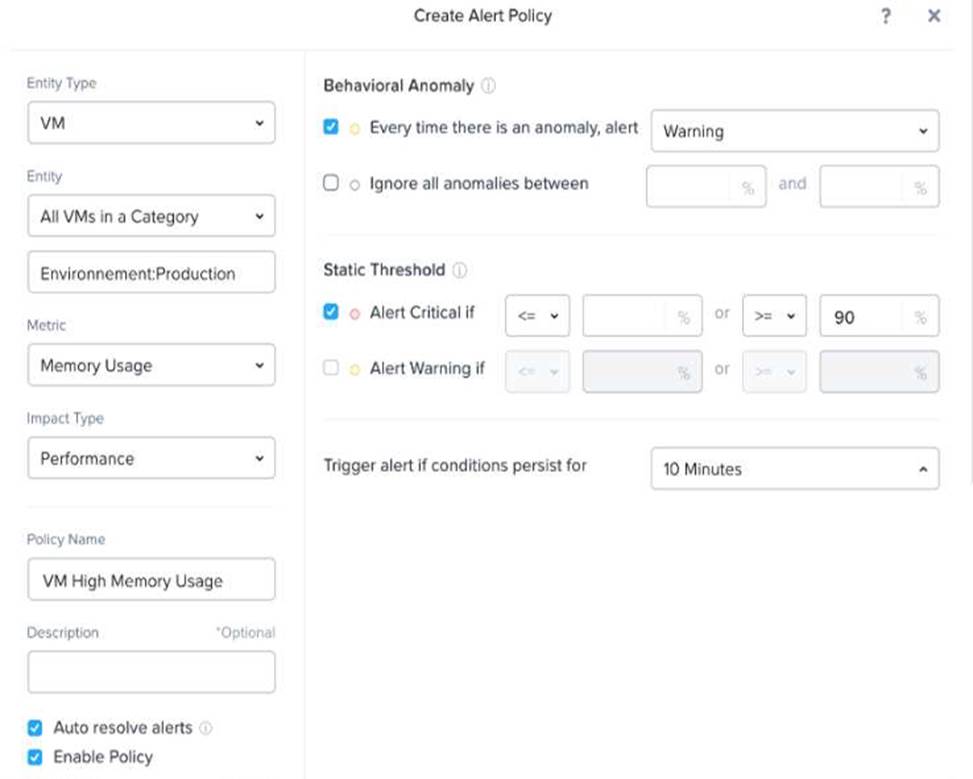The width and height of the screenshot is (973, 779).
Task: Open the Performance impact type dropdown
Action: (151, 458)
